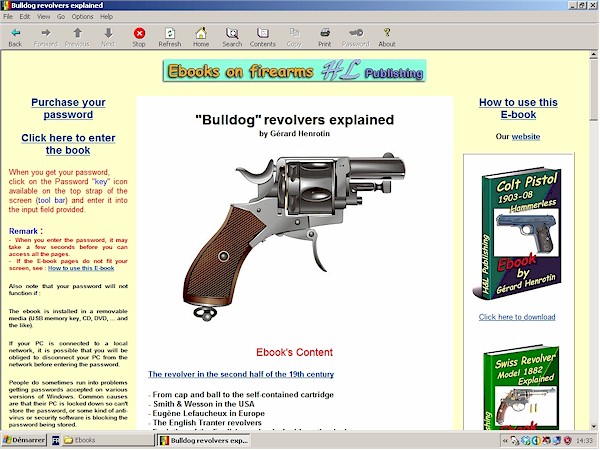The height and width of the screenshot is (450, 600).
Task: Refresh the page with the Refresh icon
Action: click(170, 37)
